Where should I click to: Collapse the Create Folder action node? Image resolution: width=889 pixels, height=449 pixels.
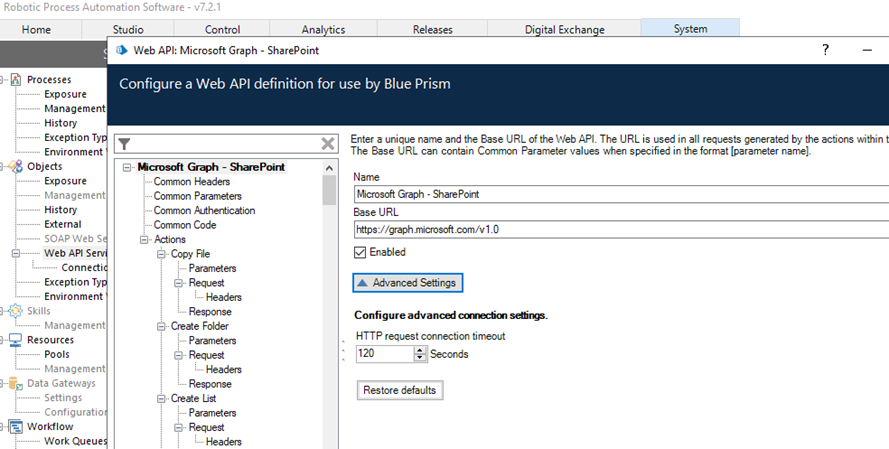click(160, 326)
